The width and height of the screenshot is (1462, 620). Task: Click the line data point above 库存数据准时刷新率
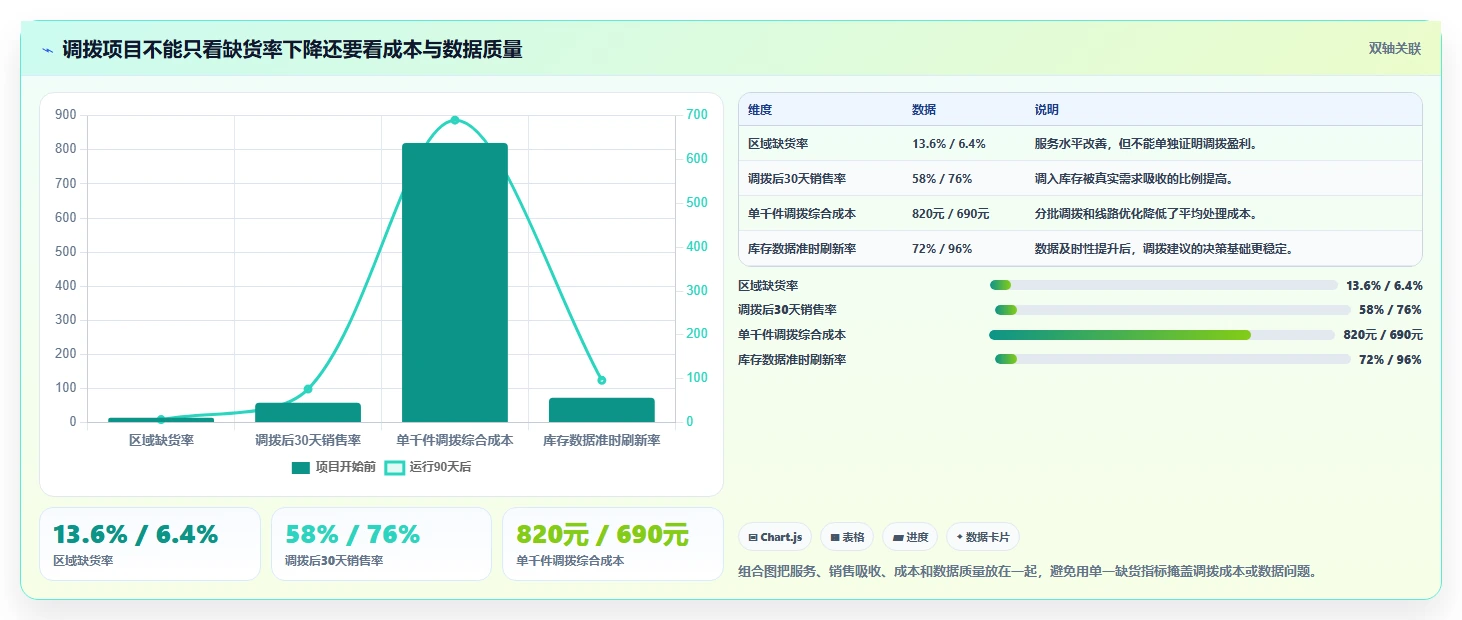(x=602, y=380)
